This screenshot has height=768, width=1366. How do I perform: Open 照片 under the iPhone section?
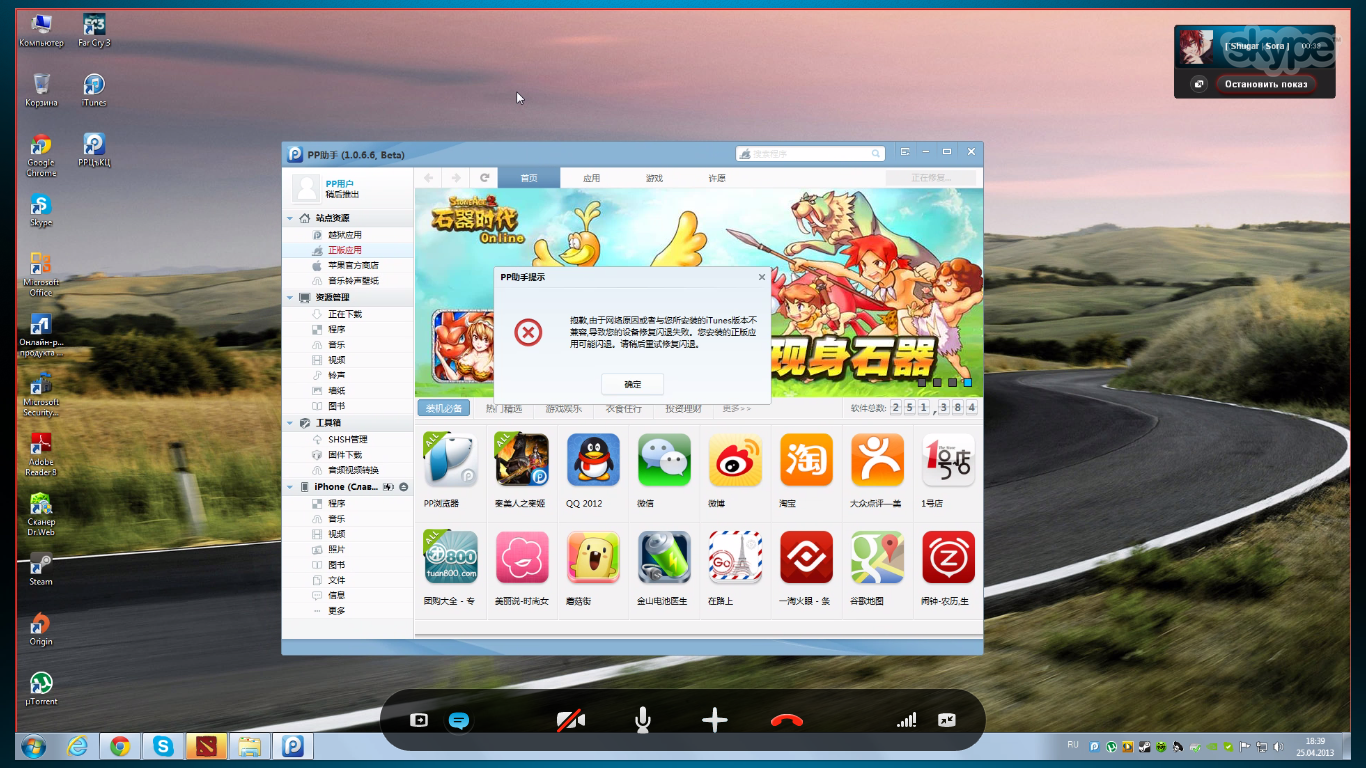[x=336, y=549]
